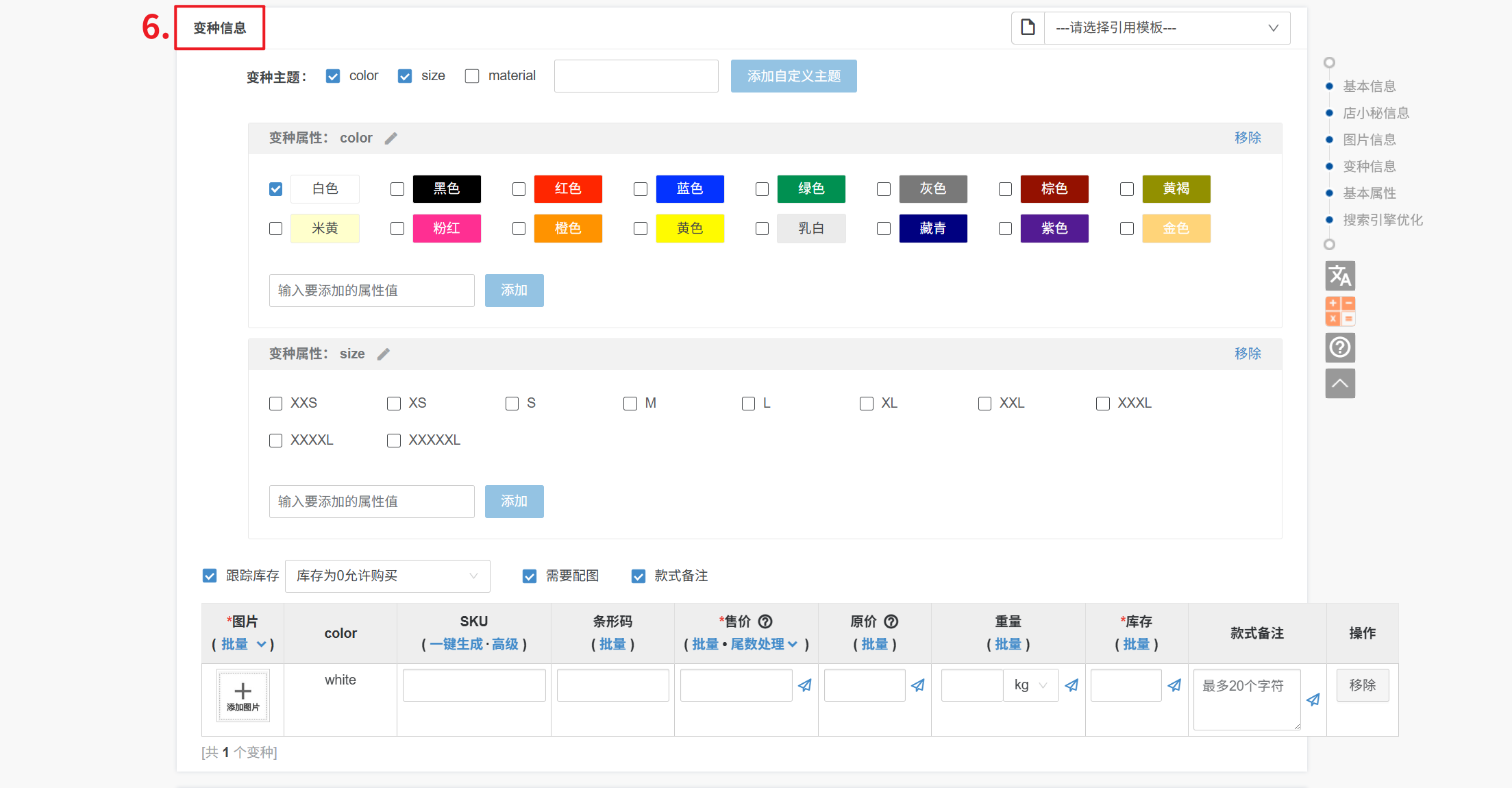Edit size attribute name pencil icon

(x=384, y=354)
